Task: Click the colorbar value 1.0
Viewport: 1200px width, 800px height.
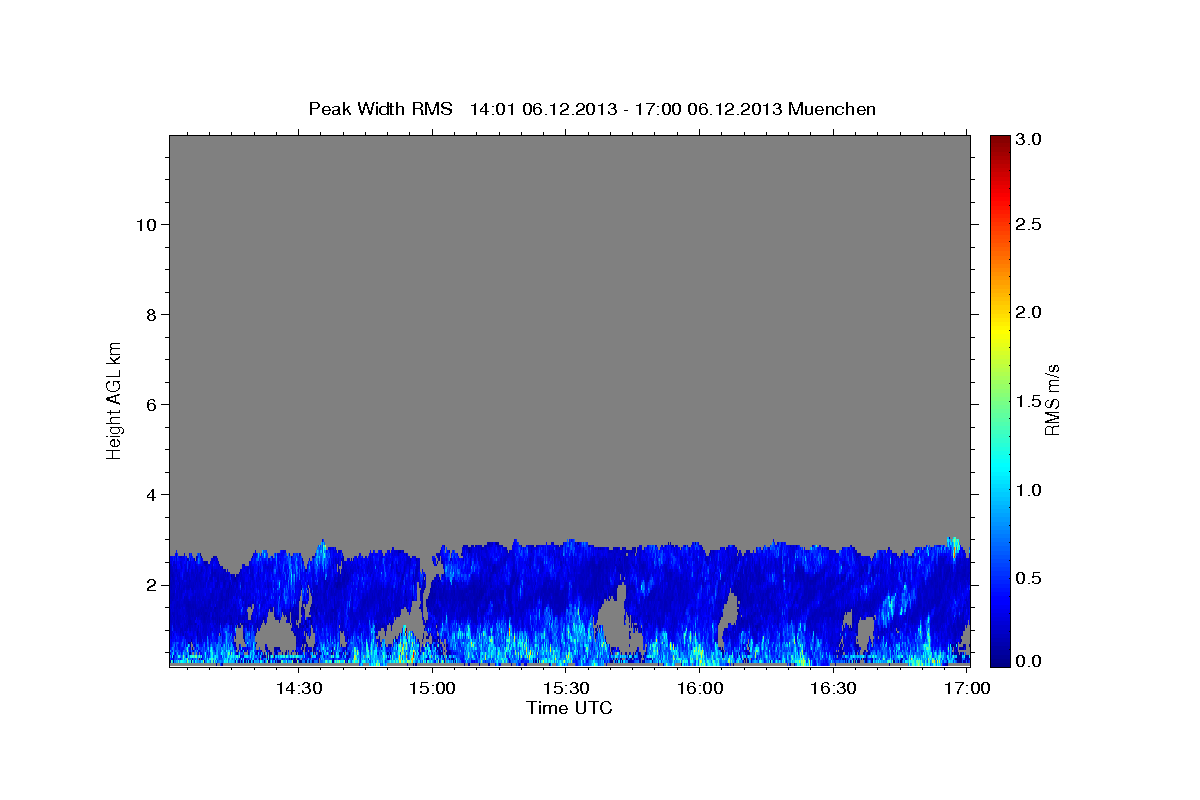Action: [1029, 490]
